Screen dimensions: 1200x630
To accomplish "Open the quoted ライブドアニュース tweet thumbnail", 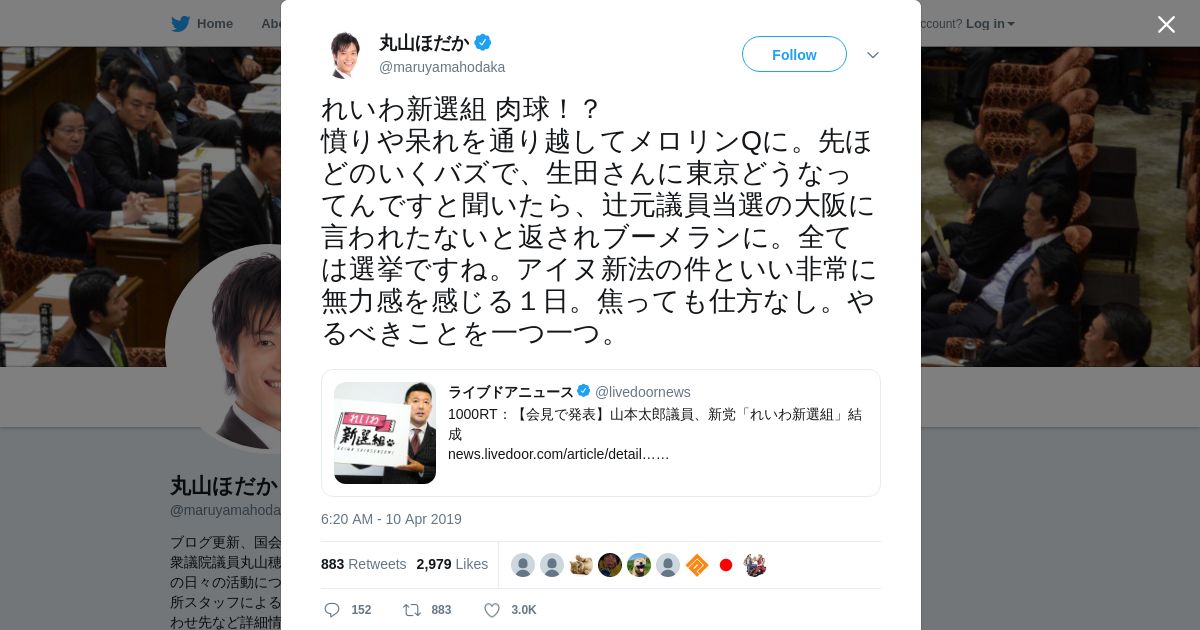I will [385, 433].
